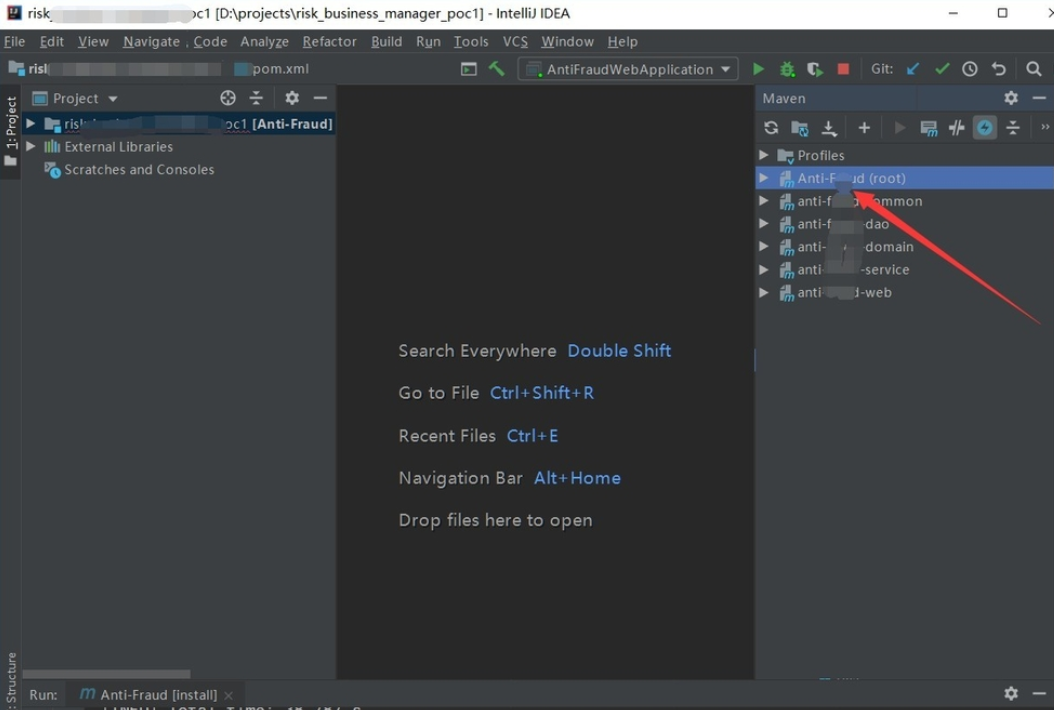Viewport: 1054px width, 710px height.
Task: Click Execute Maven Goal icon
Action: pyautogui.click(x=929, y=128)
